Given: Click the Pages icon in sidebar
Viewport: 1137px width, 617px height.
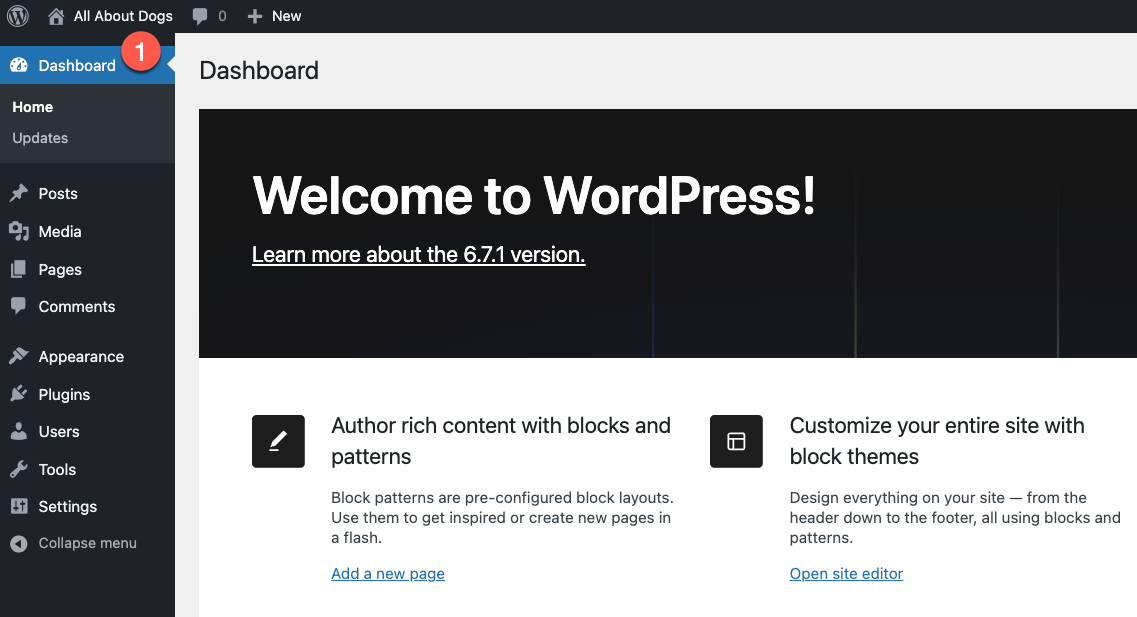Looking at the screenshot, I should tap(19, 269).
